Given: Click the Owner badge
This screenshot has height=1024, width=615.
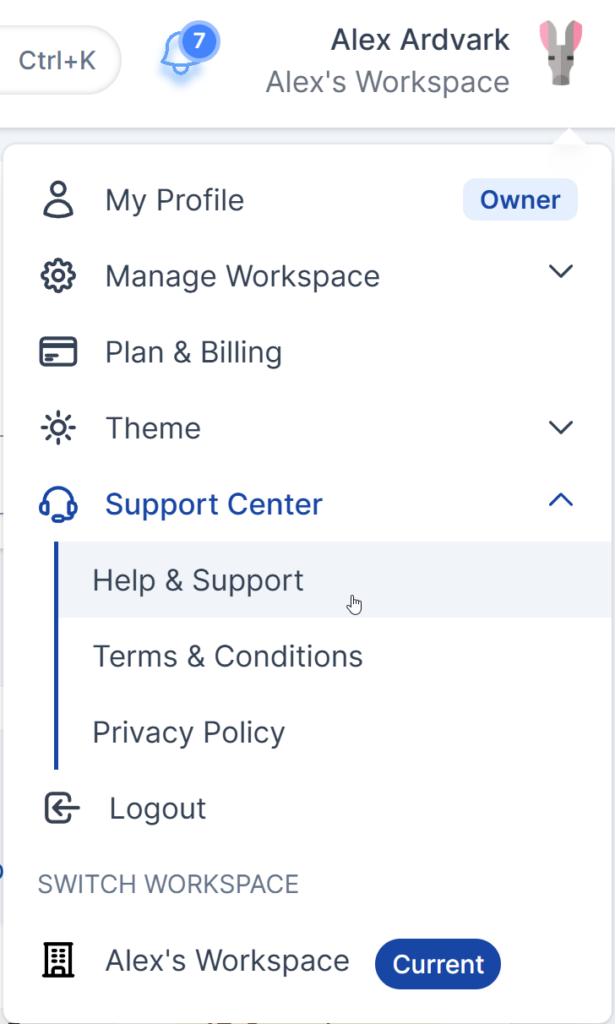Looking at the screenshot, I should pos(520,199).
